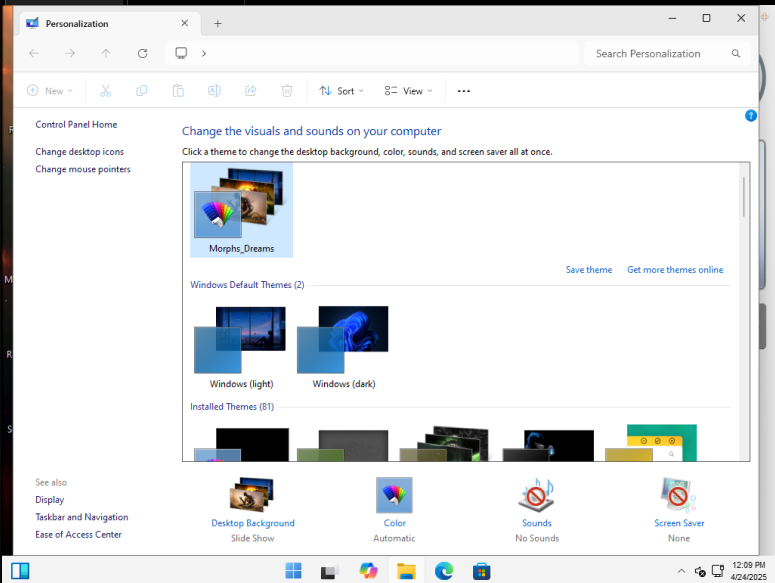Image resolution: width=775 pixels, height=583 pixels.
Task: Click the Save theme link
Action: point(588,270)
